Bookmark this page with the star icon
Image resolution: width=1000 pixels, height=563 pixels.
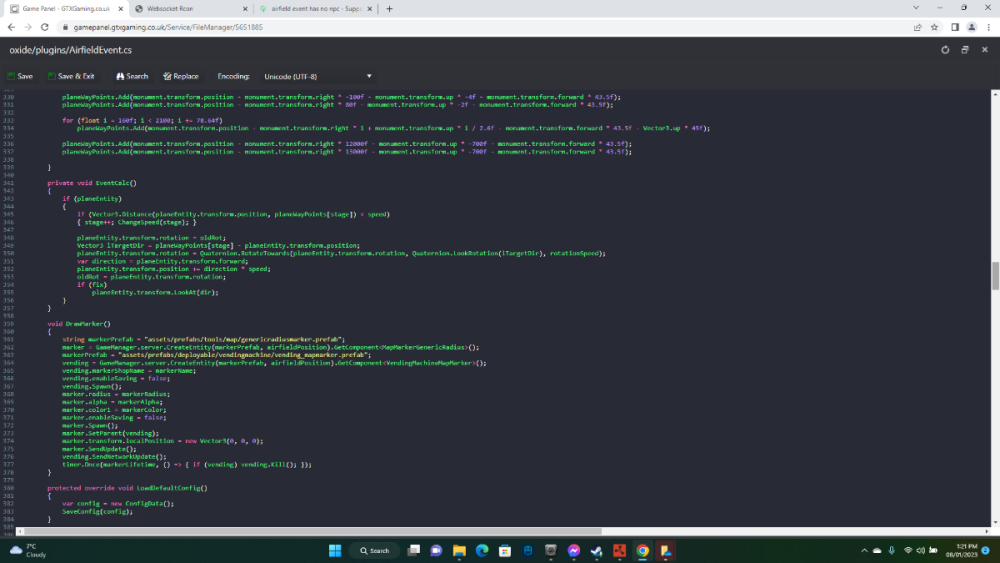934,27
